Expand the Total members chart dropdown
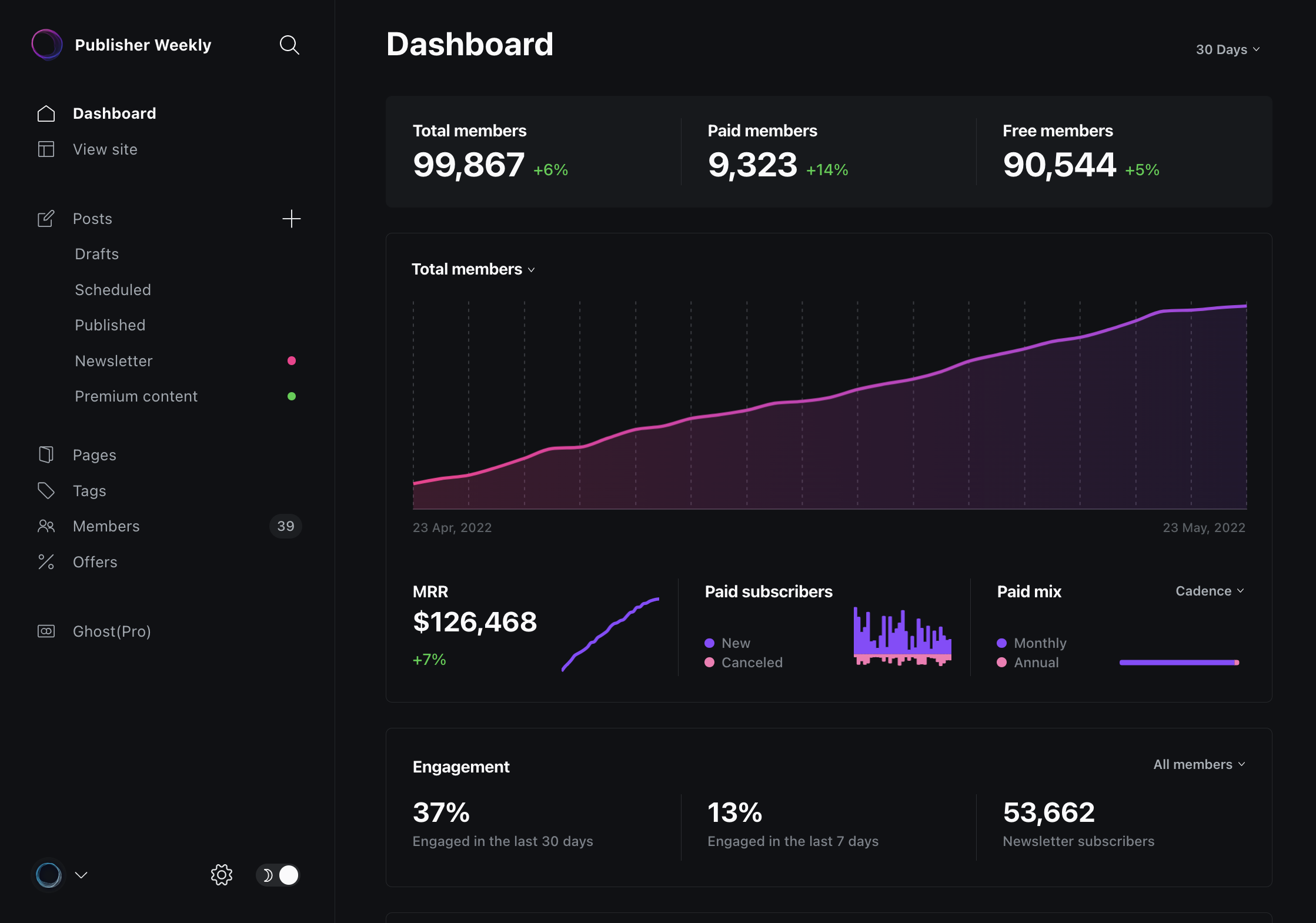 tap(473, 269)
